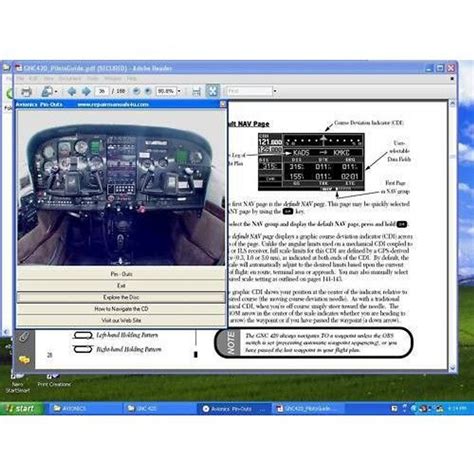The height and width of the screenshot is (474, 474).
Task: Open the comments speech bubble panel icon
Action: 24,360
